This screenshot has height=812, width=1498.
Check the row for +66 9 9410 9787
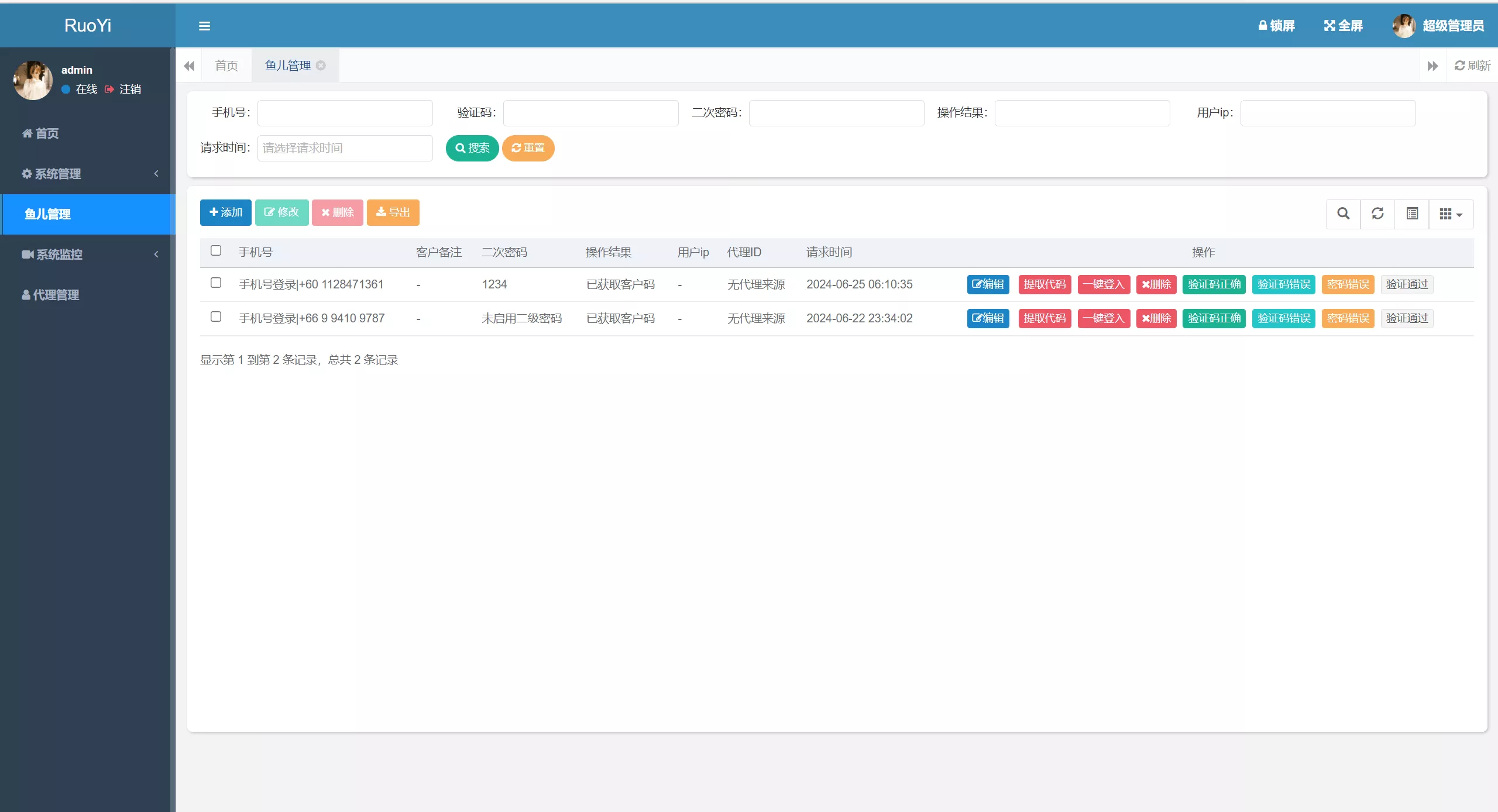(x=216, y=316)
